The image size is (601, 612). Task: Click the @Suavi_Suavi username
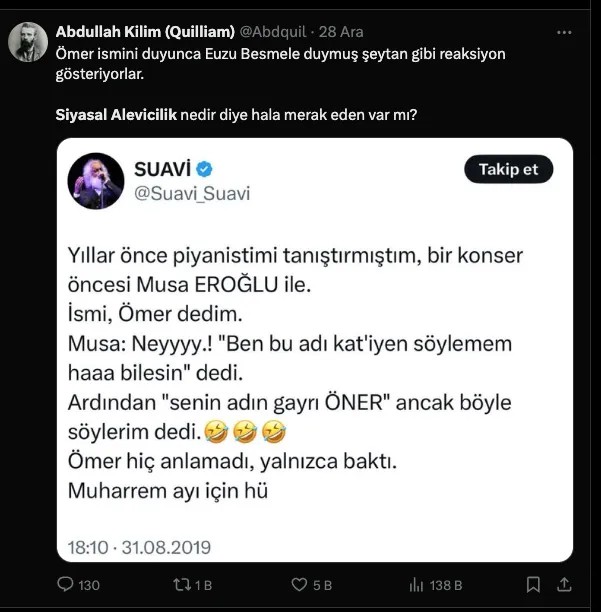point(192,193)
